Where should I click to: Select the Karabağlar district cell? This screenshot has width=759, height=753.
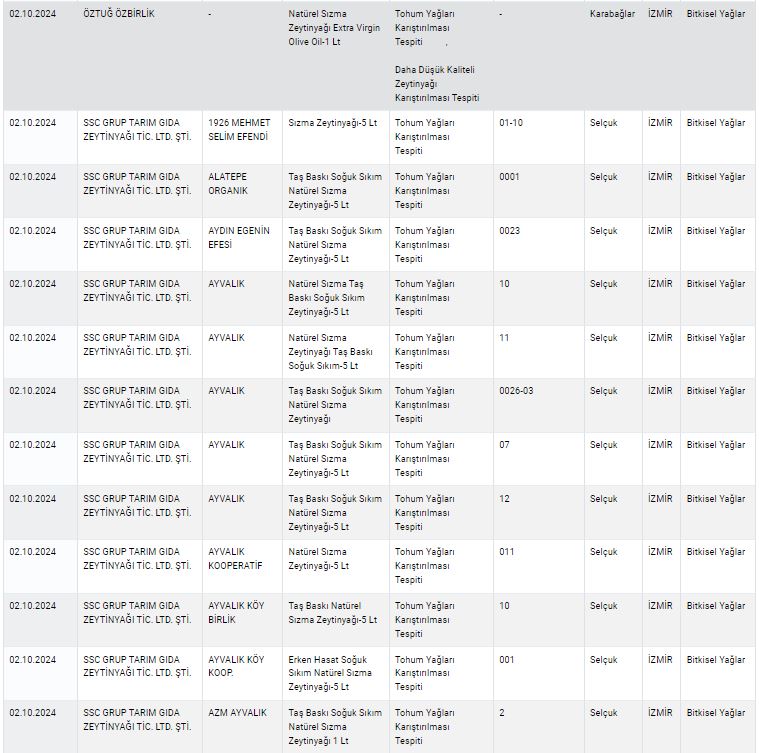[x=612, y=15]
